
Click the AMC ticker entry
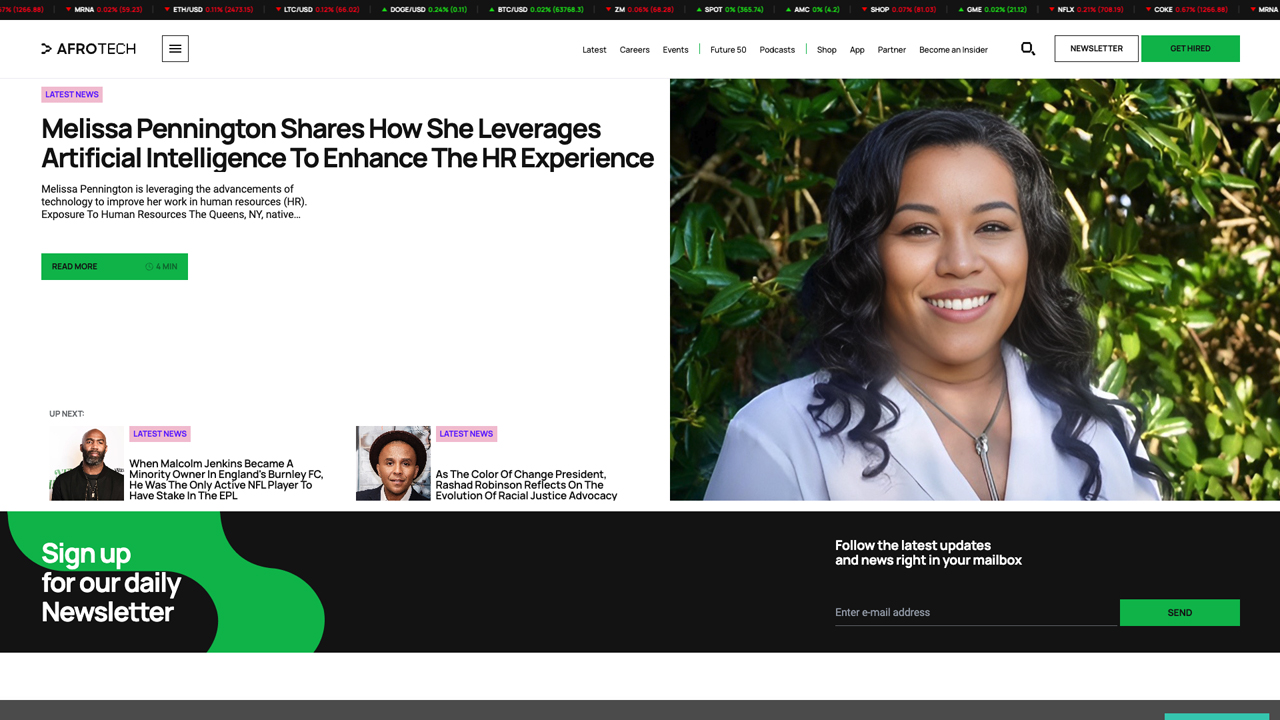tap(812, 10)
